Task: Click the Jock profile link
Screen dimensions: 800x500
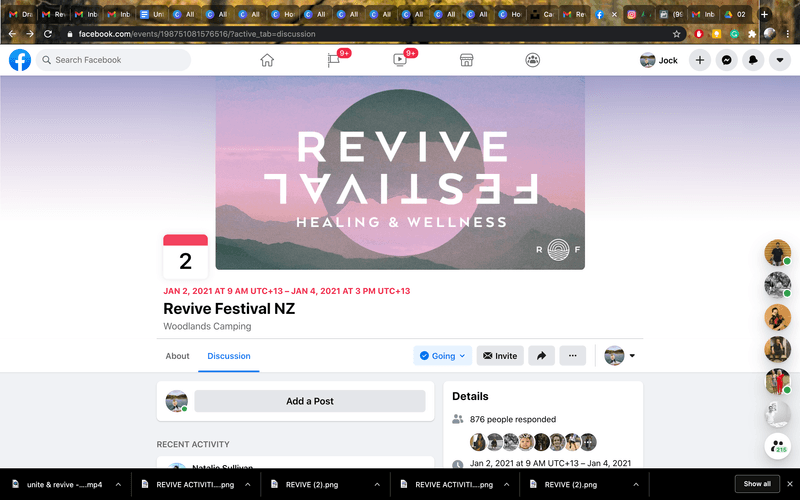Action: click(x=659, y=60)
